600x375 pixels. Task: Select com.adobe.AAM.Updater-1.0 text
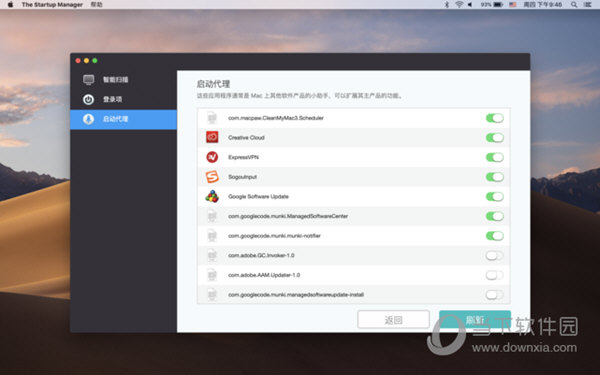(x=264, y=275)
